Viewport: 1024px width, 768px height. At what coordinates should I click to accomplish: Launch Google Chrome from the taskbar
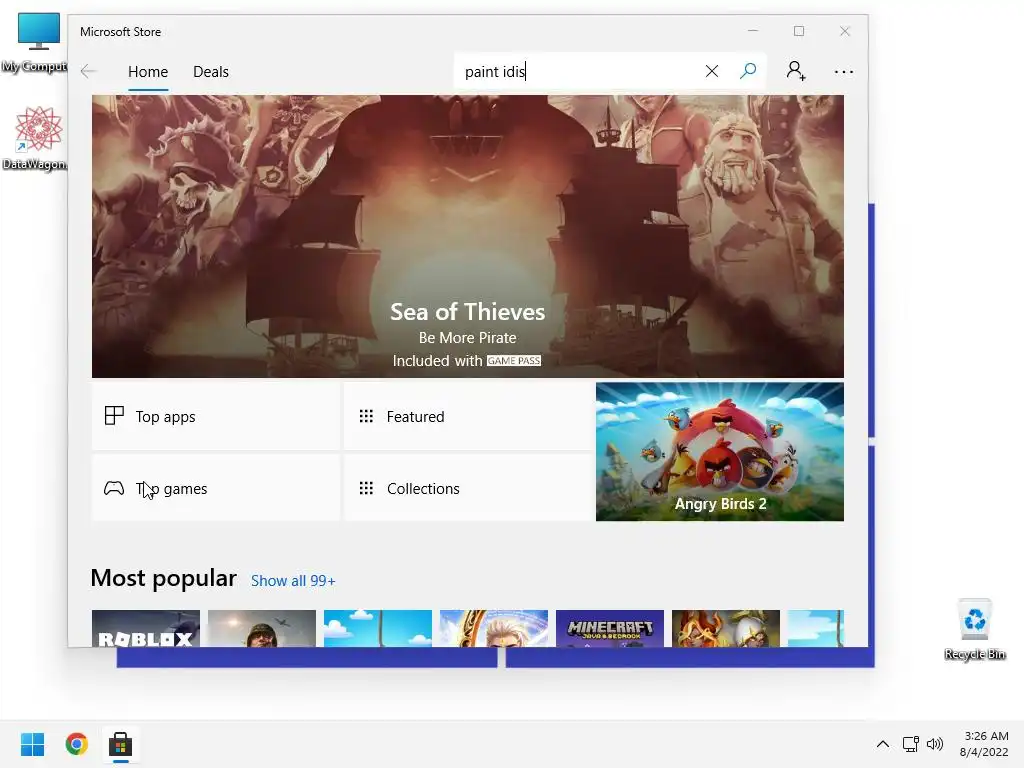pos(76,744)
